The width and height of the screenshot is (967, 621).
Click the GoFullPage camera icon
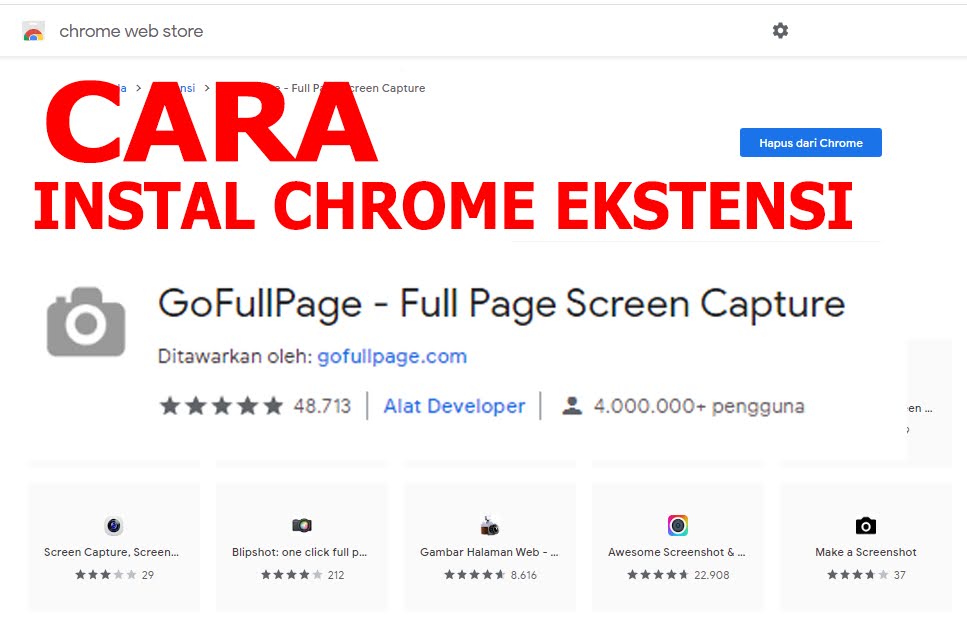click(x=86, y=321)
